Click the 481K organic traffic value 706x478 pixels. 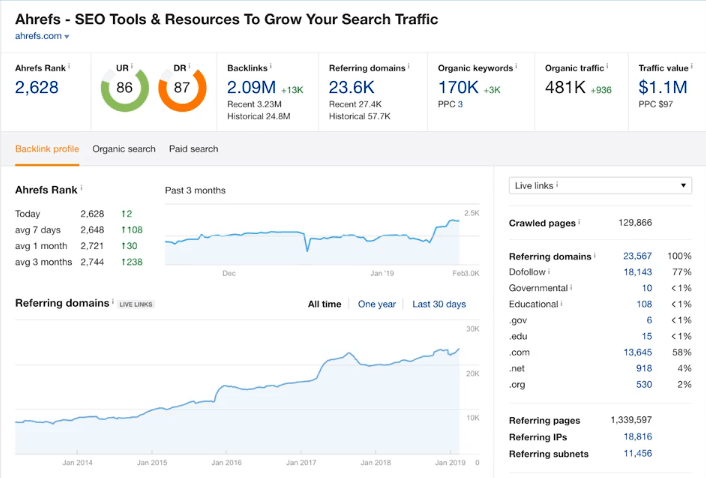(565, 87)
